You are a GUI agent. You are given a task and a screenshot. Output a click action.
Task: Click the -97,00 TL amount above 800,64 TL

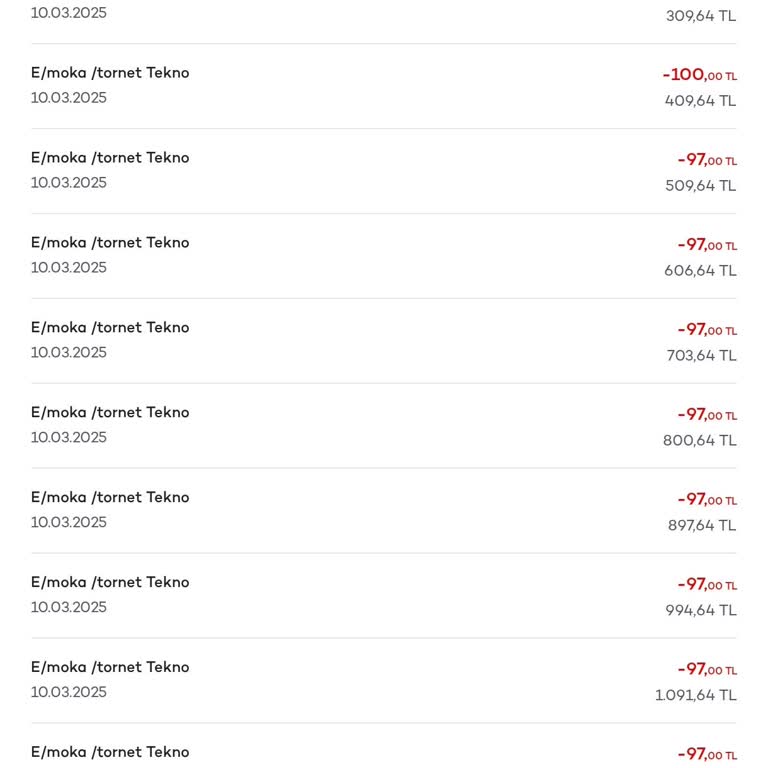click(x=706, y=415)
